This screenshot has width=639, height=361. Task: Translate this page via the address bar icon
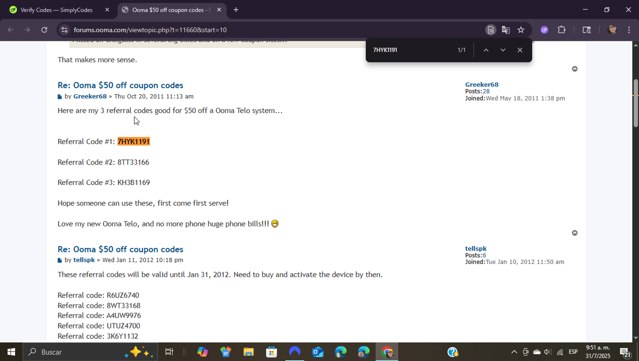point(506,30)
